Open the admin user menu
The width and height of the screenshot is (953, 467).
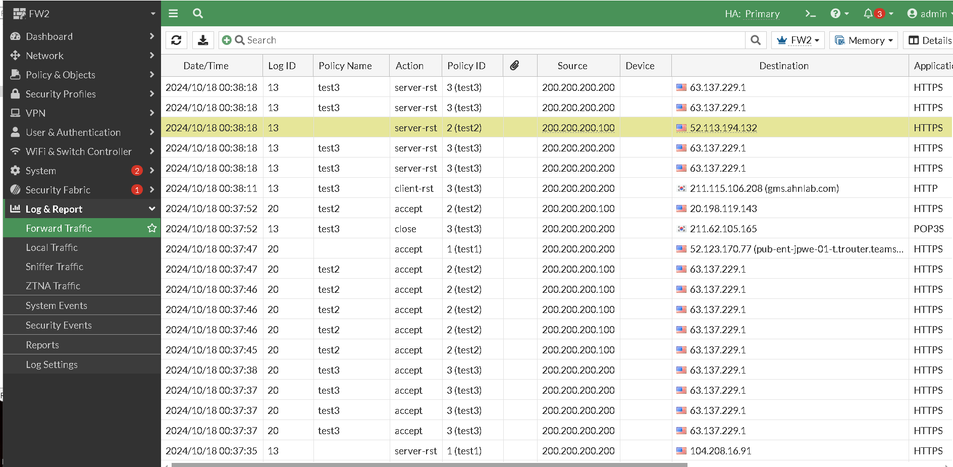coord(929,13)
